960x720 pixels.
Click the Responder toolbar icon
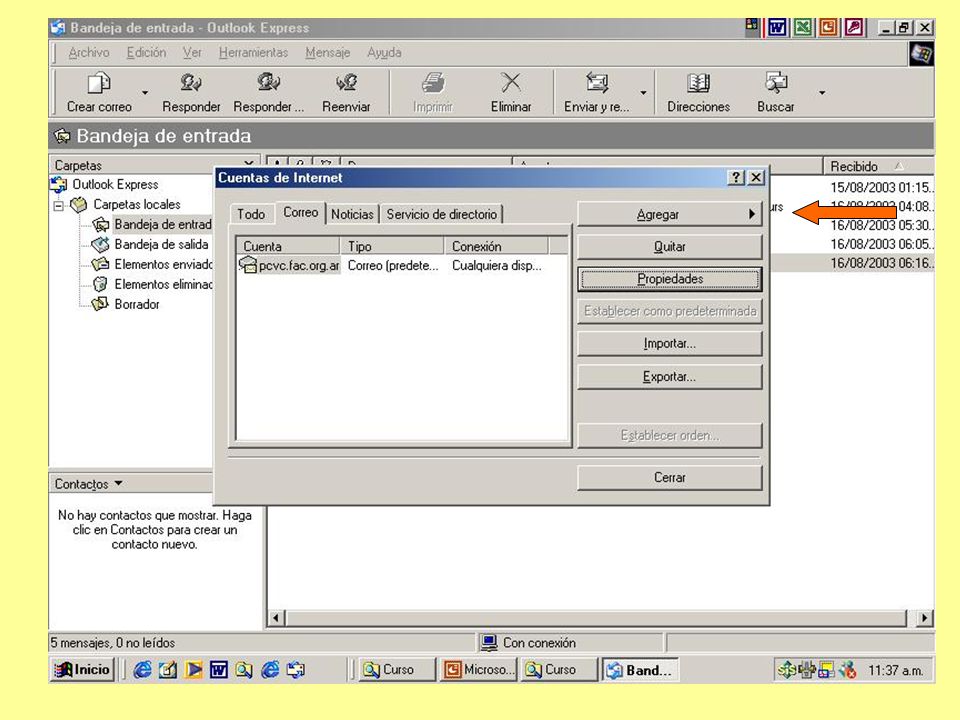190,83
